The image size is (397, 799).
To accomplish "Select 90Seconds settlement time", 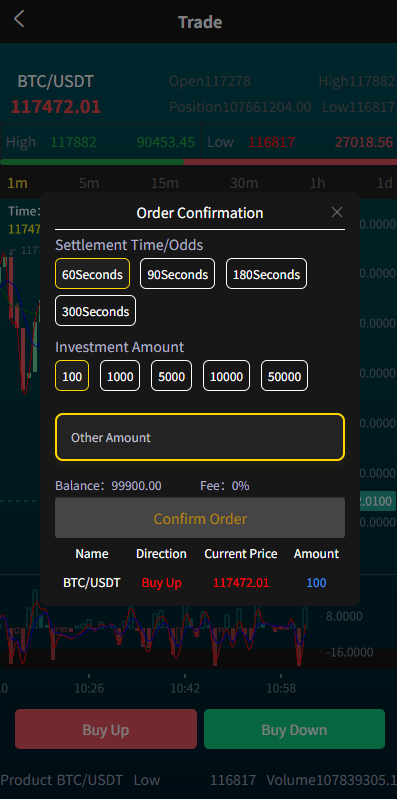I will 177,274.
